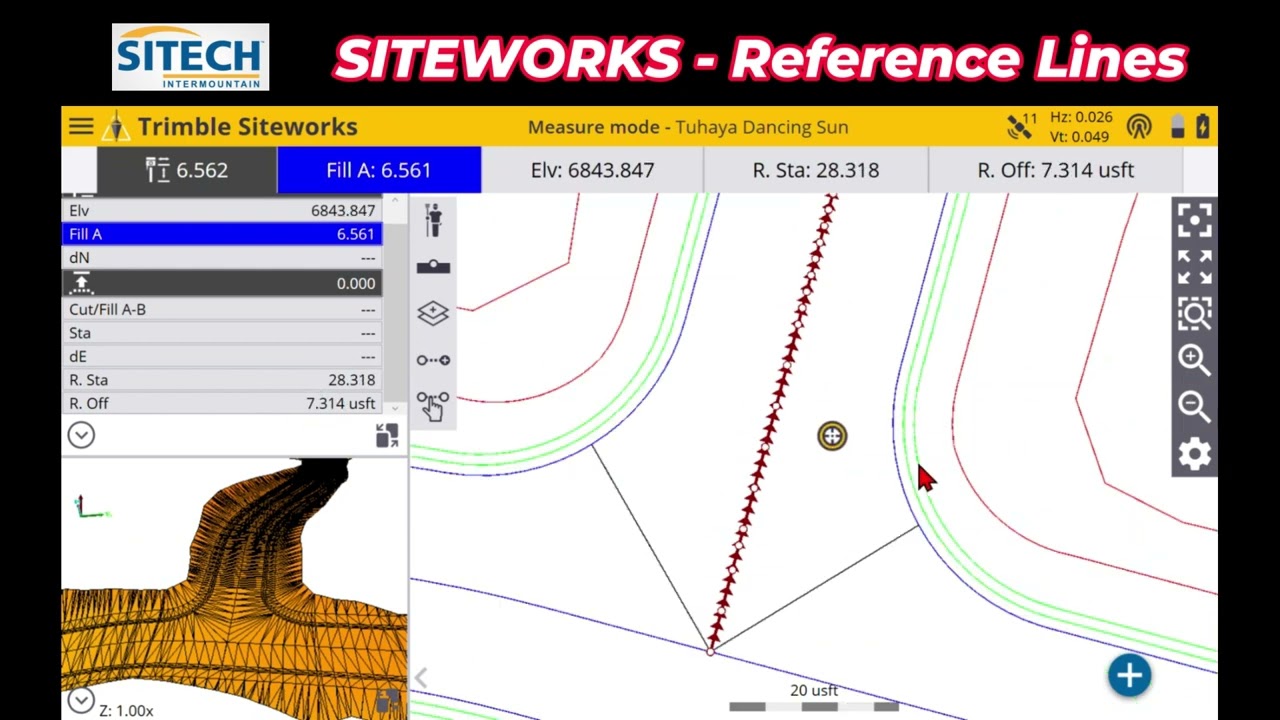The width and height of the screenshot is (1280, 720).
Task: Select the dN row in info list
Action: coord(222,257)
